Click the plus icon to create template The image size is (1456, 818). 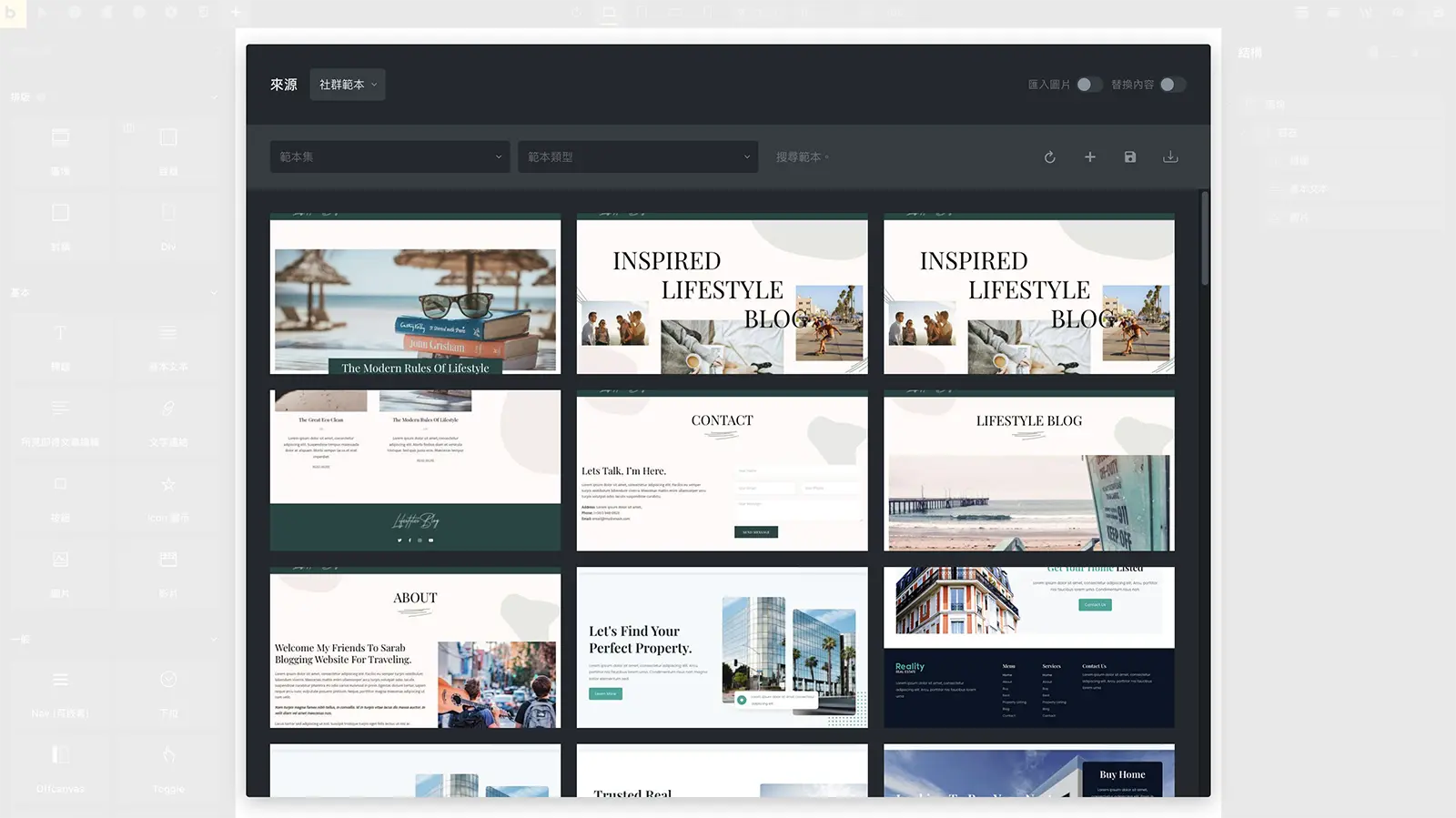point(1089,157)
